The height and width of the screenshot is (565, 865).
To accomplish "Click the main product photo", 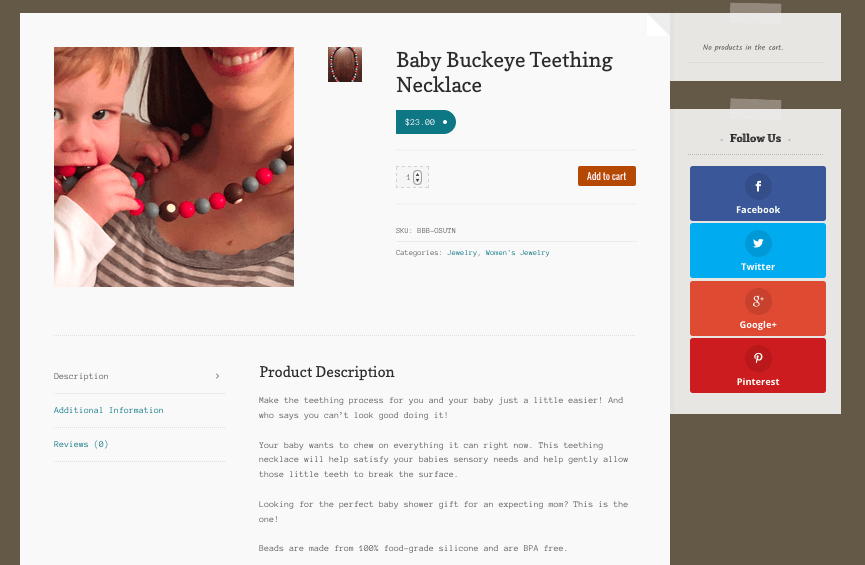I will [174, 167].
